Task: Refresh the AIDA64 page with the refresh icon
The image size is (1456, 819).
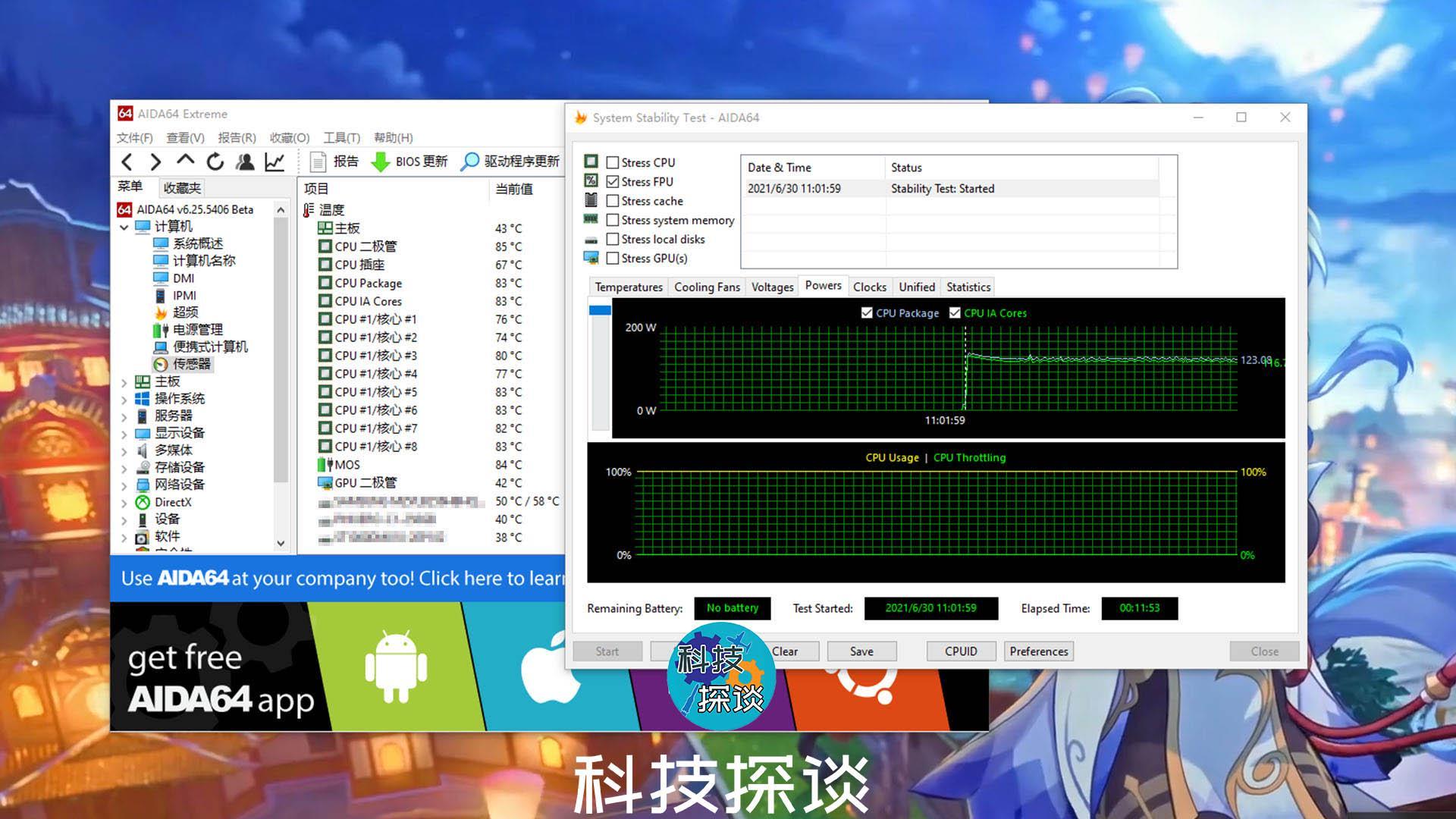Action: (215, 162)
